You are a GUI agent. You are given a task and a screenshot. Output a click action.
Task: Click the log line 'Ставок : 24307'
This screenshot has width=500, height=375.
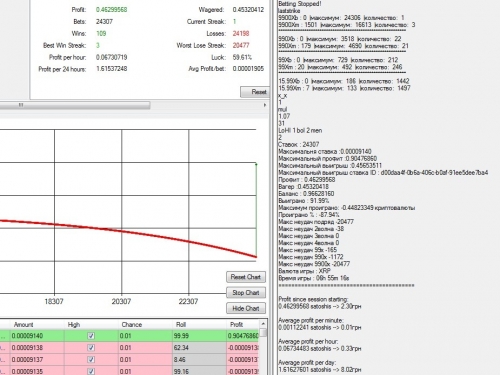pyautogui.click(x=299, y=144)
